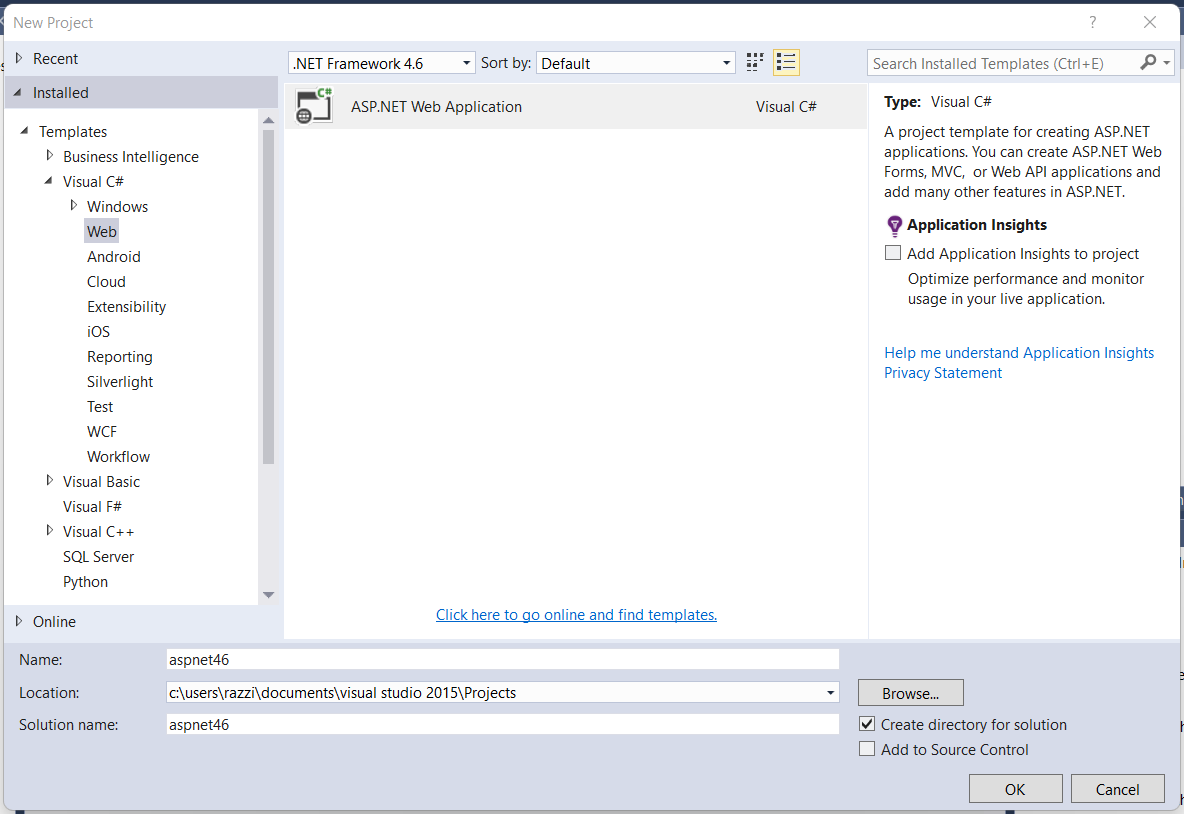Open the Sort by Default dropdown
The height and width of the screenshot is (814, 1184).
coord(636,63)
